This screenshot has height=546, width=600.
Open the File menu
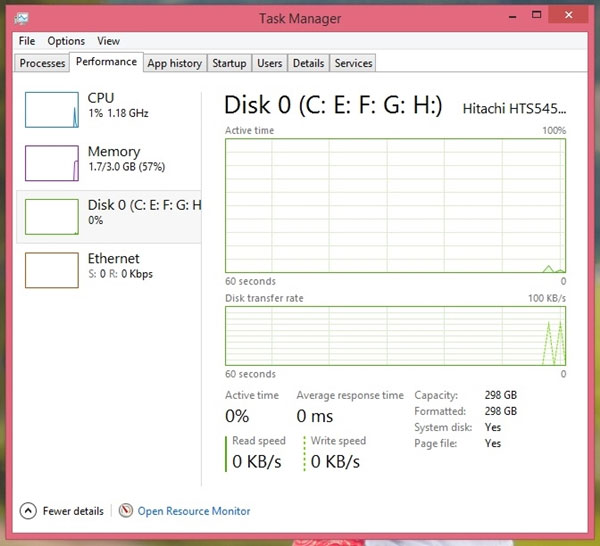27,41
